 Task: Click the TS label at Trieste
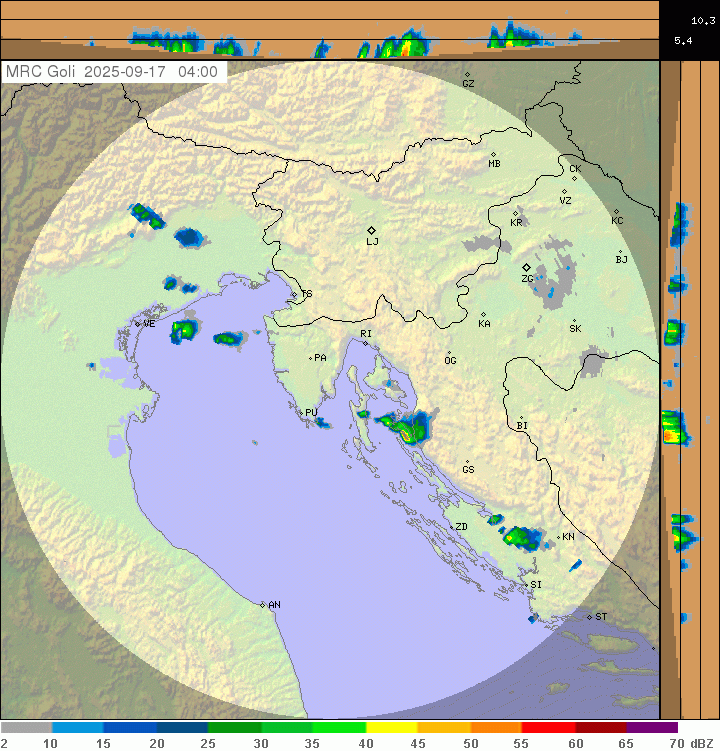[x=307, y=294]
